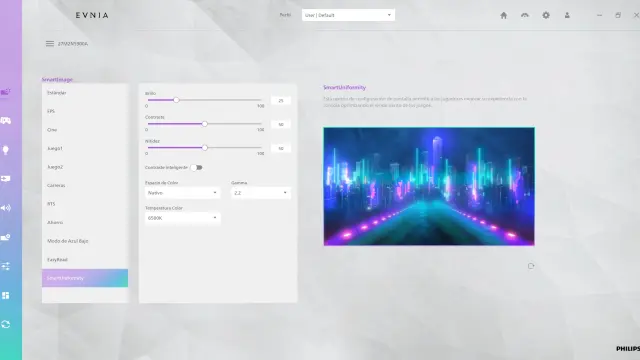The image size is (640, 360).
Task: Select the FPS SmartImage mode
Action: pyautogui.click(x=85, y=111)
